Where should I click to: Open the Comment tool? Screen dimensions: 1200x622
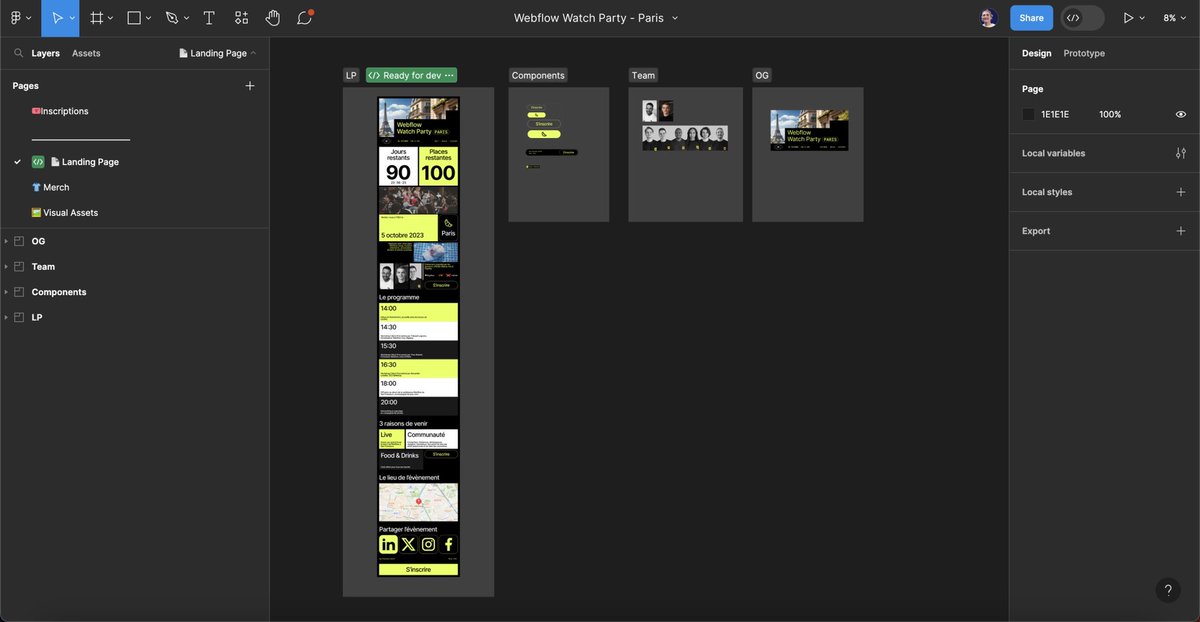click(304, 18)
